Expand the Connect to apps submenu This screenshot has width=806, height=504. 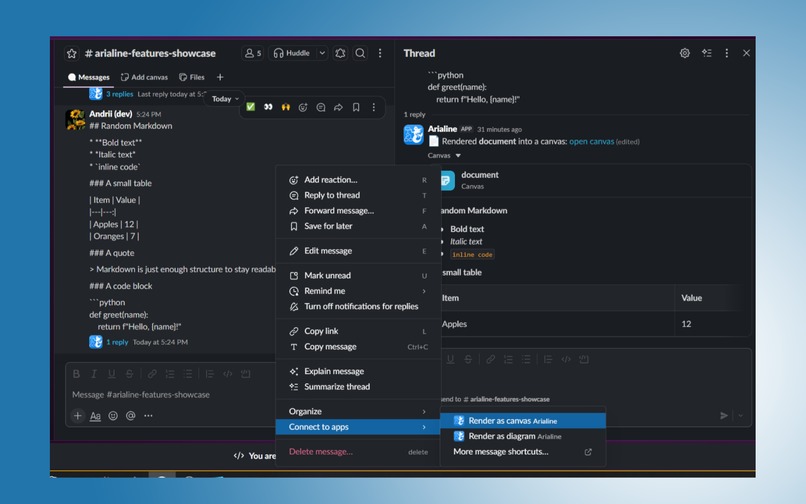[358, 426]
